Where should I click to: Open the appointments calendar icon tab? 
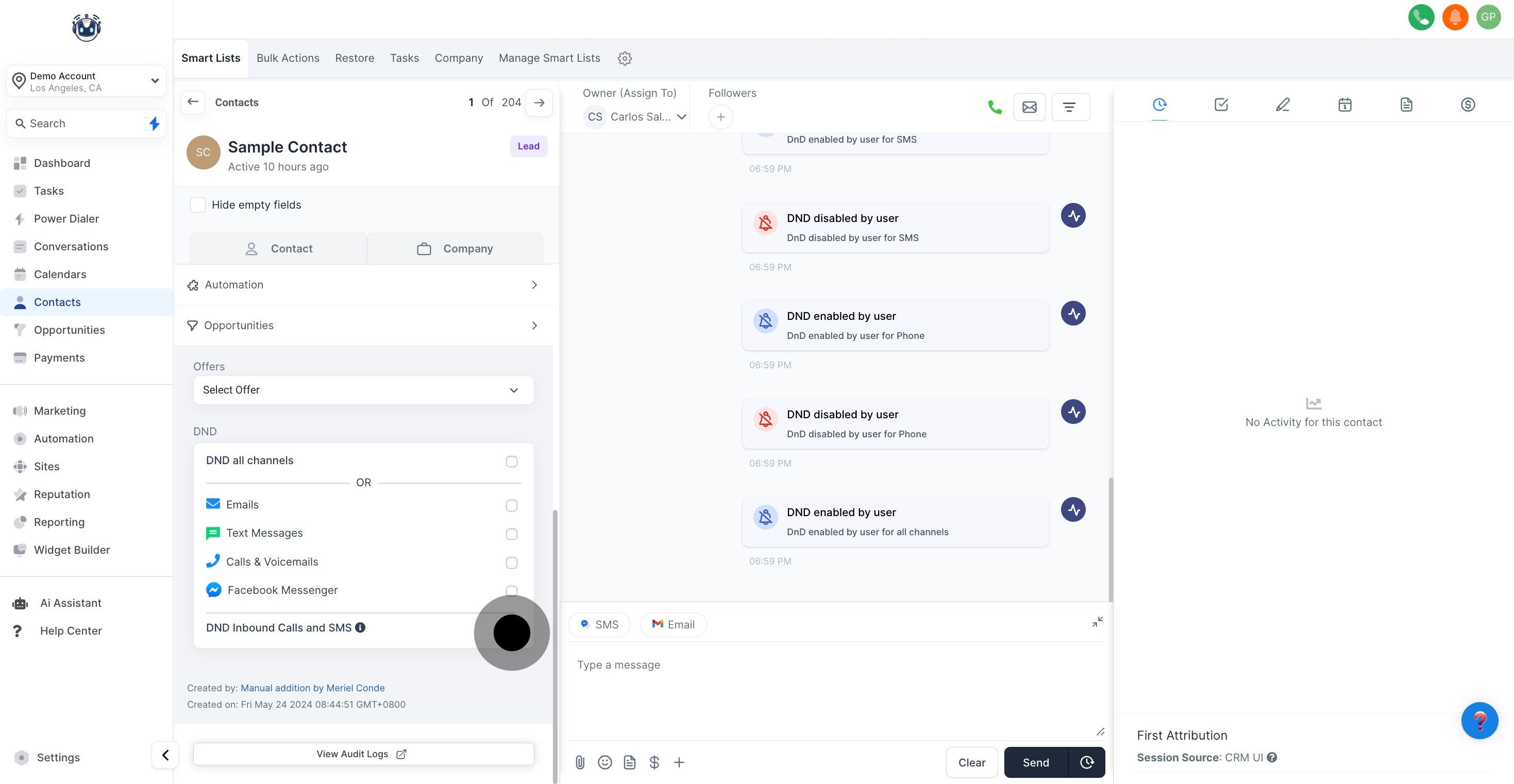click(1344, 105)
